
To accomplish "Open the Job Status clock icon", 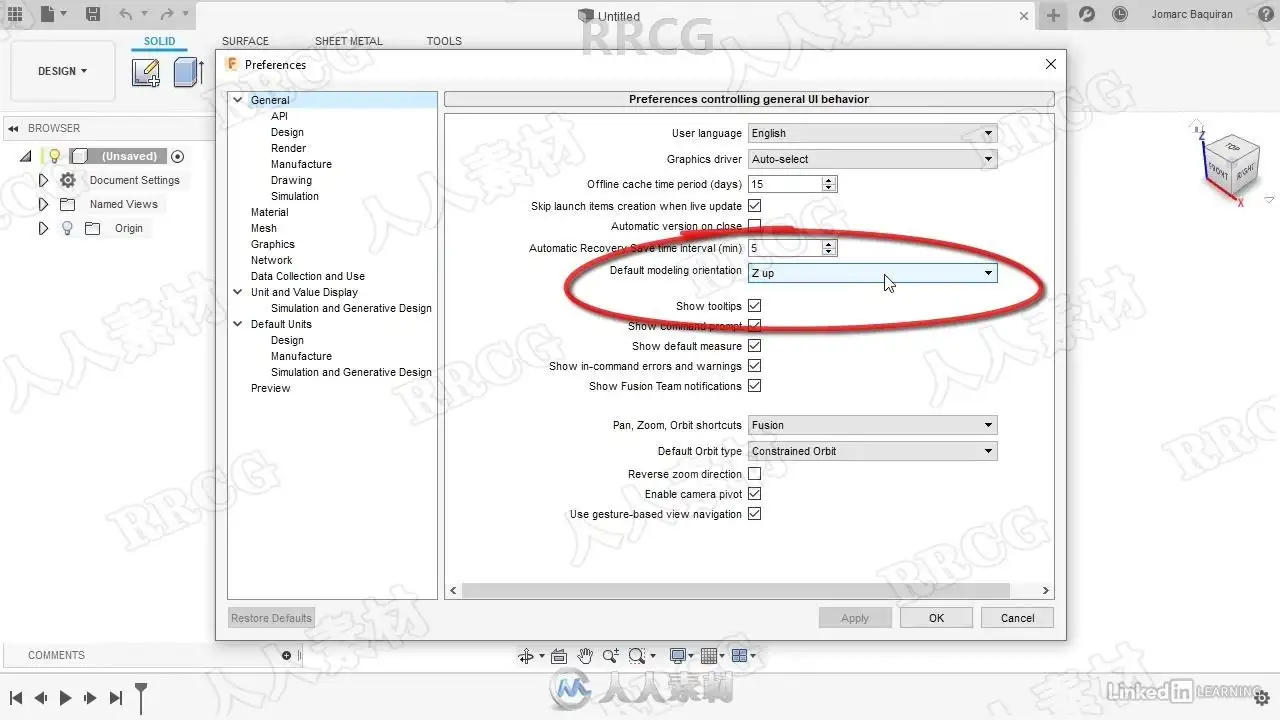I will pos(1120,15).
